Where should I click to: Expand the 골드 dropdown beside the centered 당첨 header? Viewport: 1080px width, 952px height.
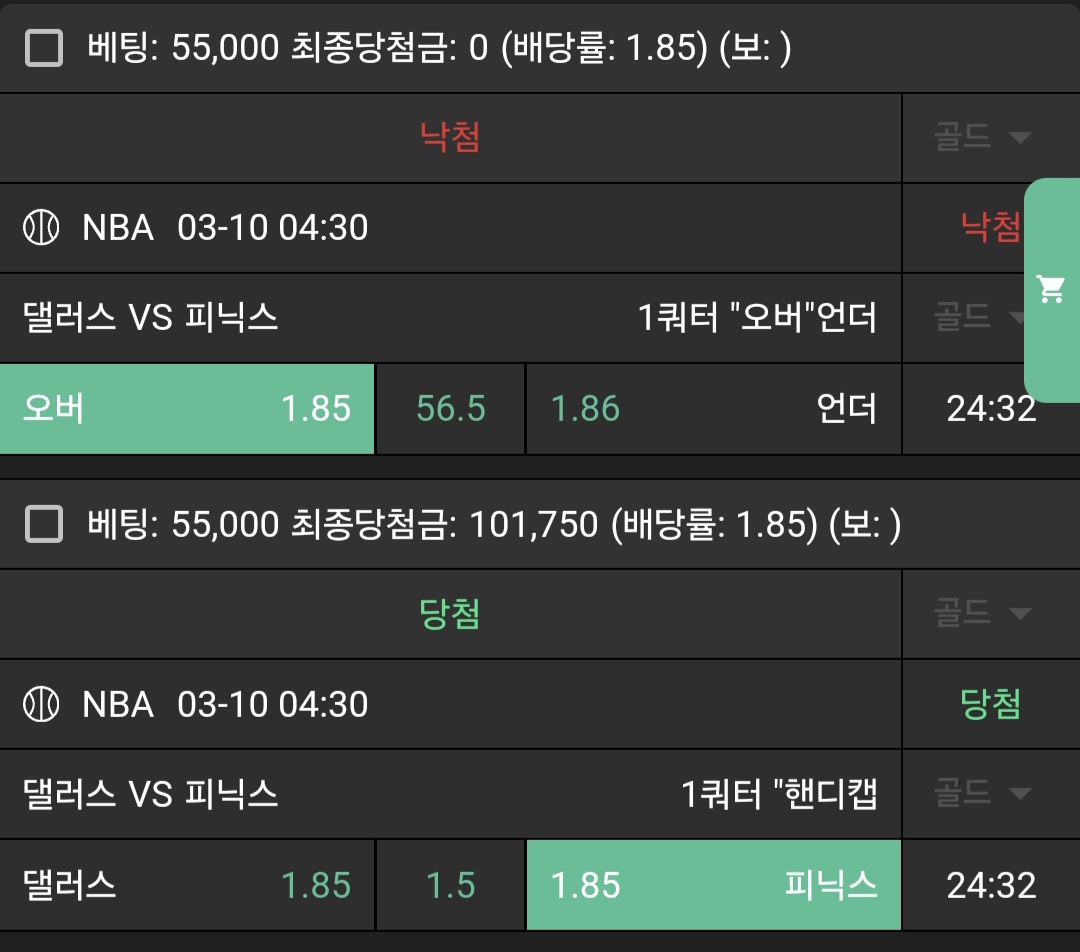(982, 612)
